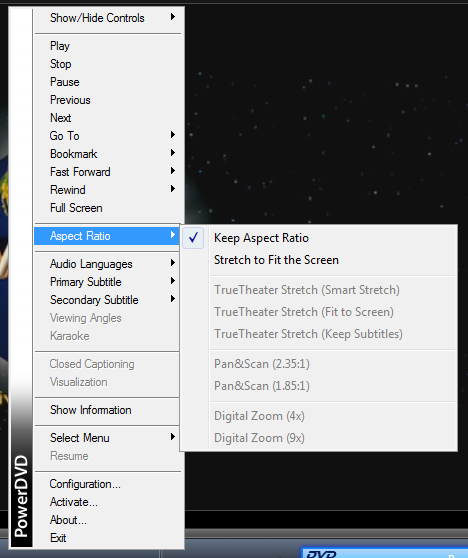Select TrueTheater Stretch (Smart Stretch)
The image size is (468, 558).
tap(319, 290)
